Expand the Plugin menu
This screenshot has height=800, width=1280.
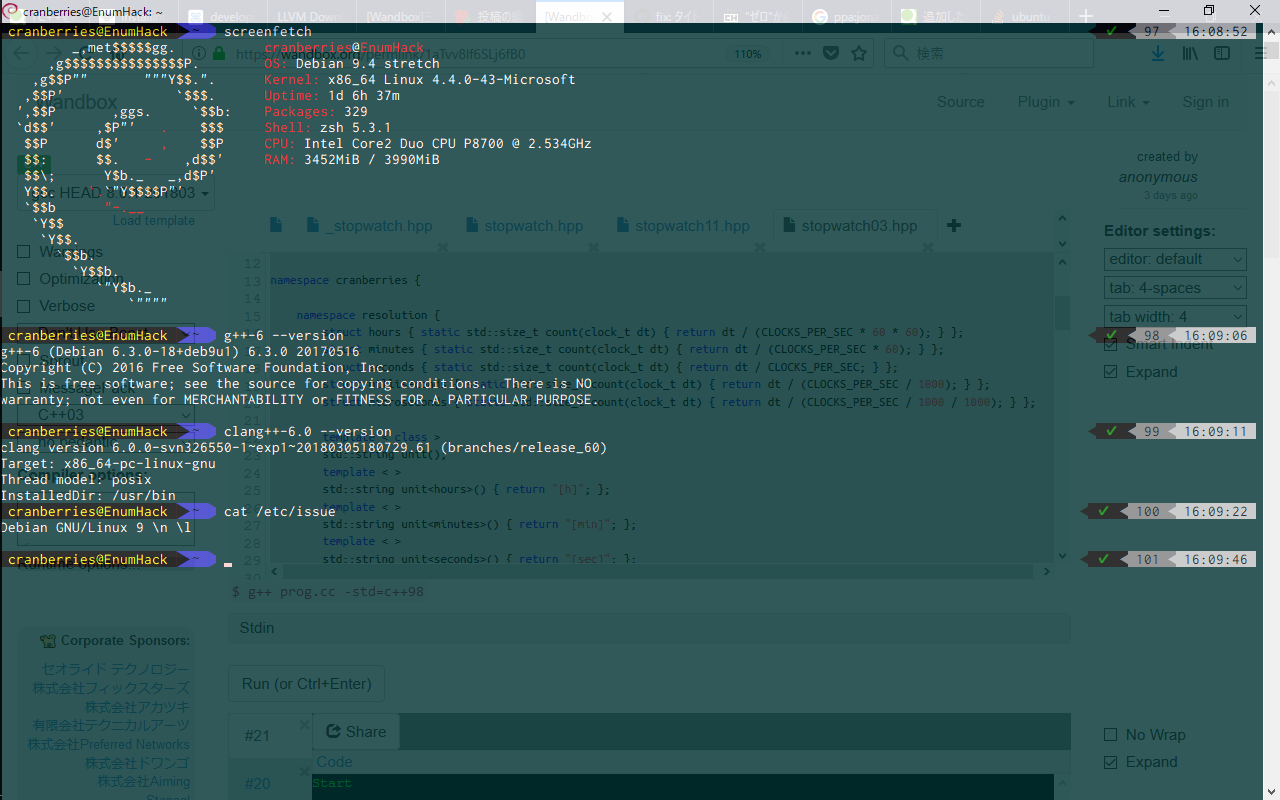(1046, 102)
